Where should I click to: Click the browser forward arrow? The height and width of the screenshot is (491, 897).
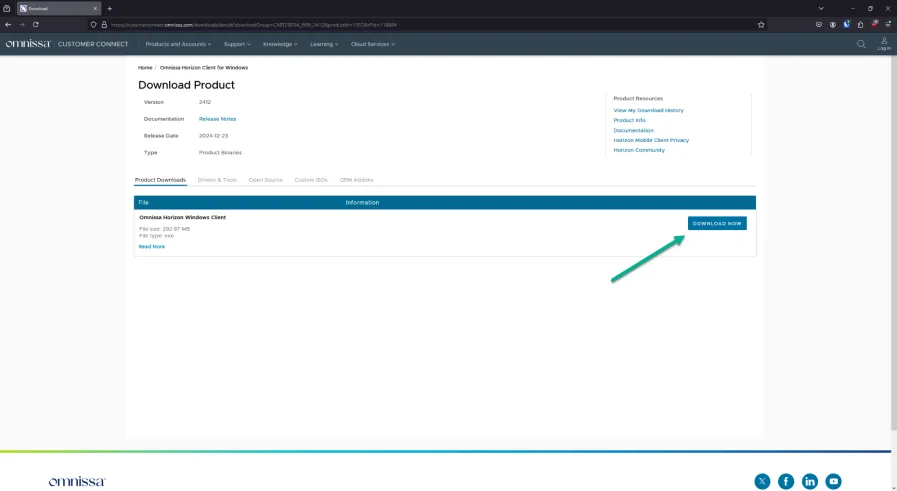pos(22,25)
